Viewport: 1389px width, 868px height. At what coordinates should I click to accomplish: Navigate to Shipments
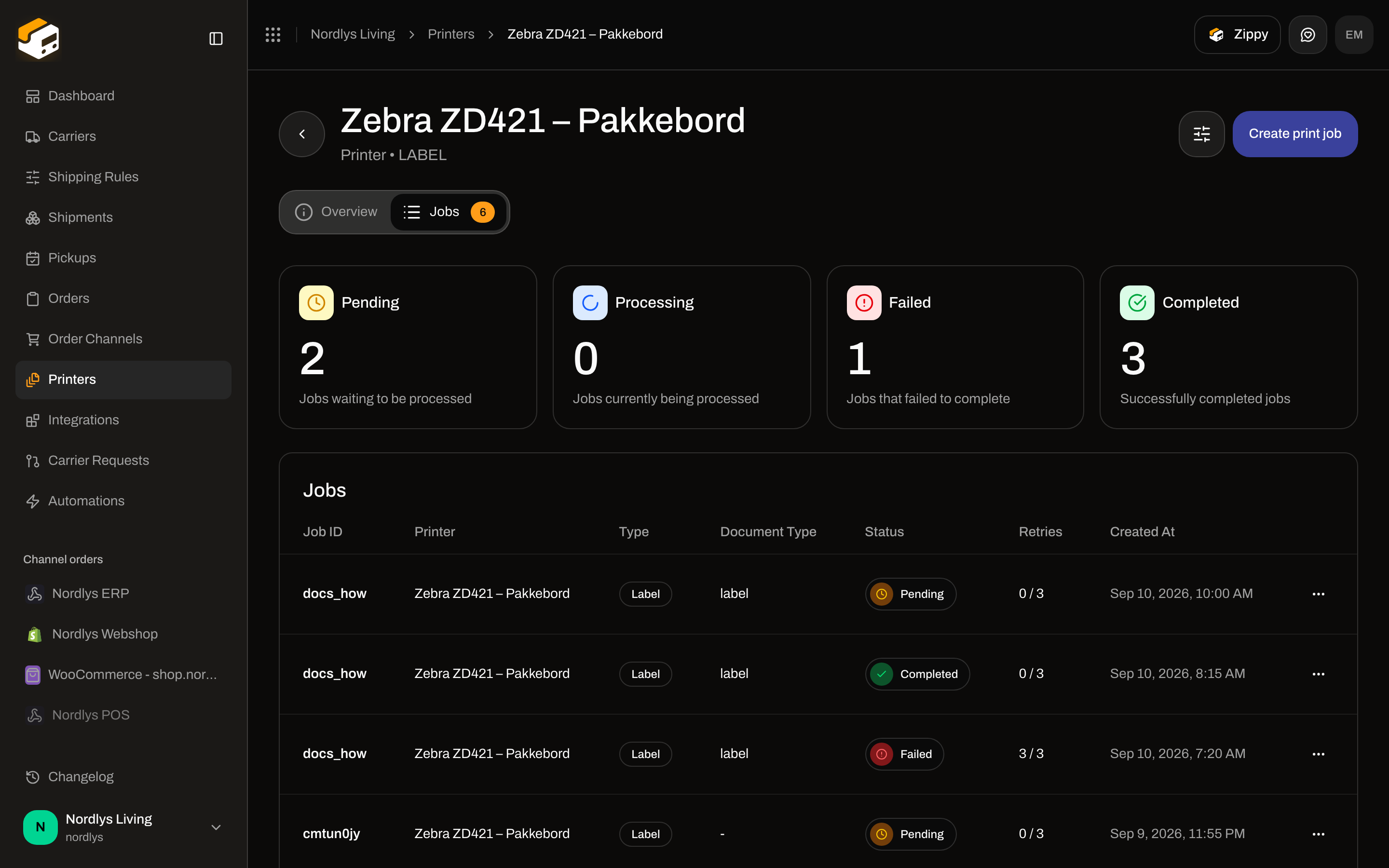click(x=123, y=217)
